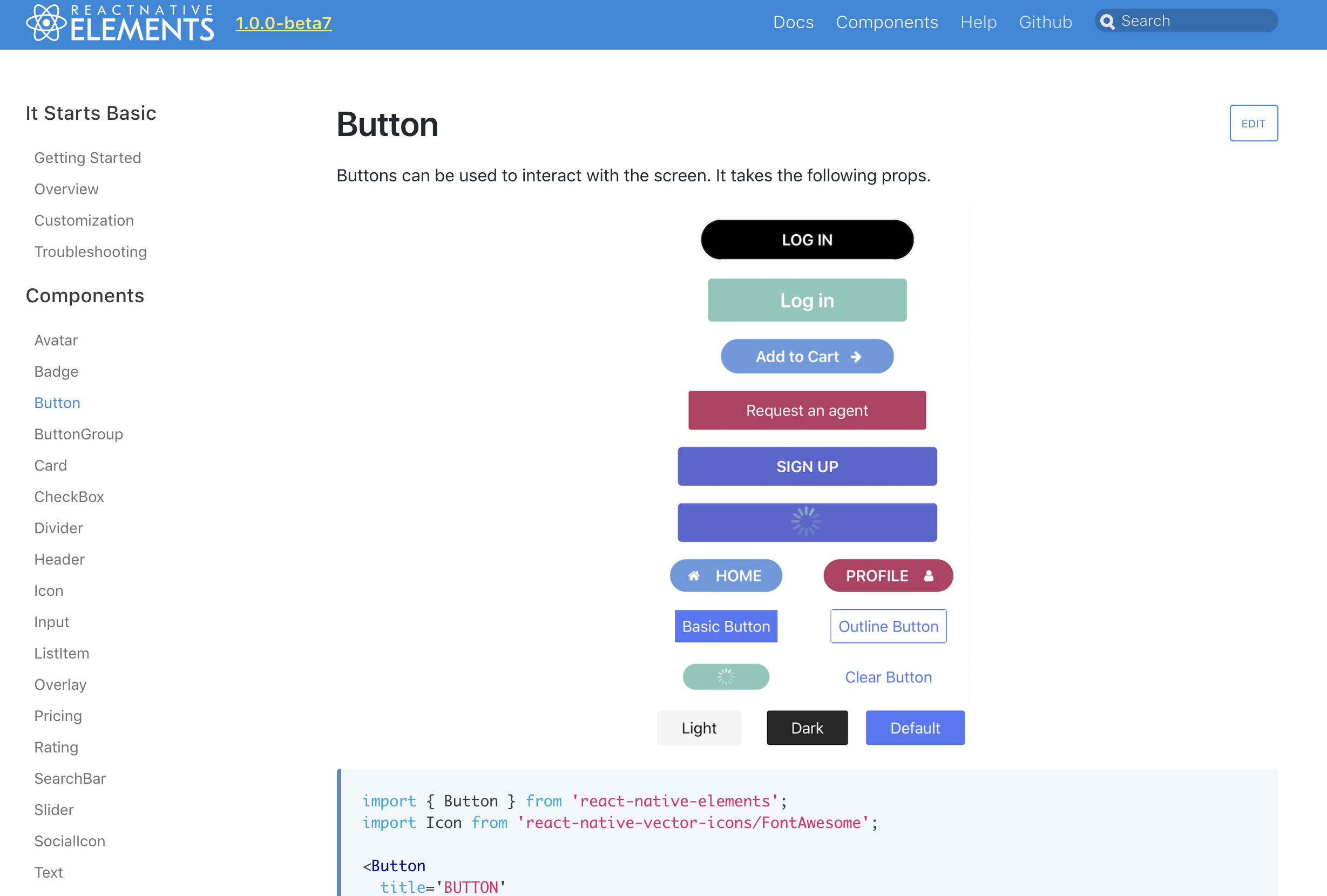The height and width of the screenshot is (896, 1327).
Task: Navigate to the CheckBox component docs
Action: 69,497
